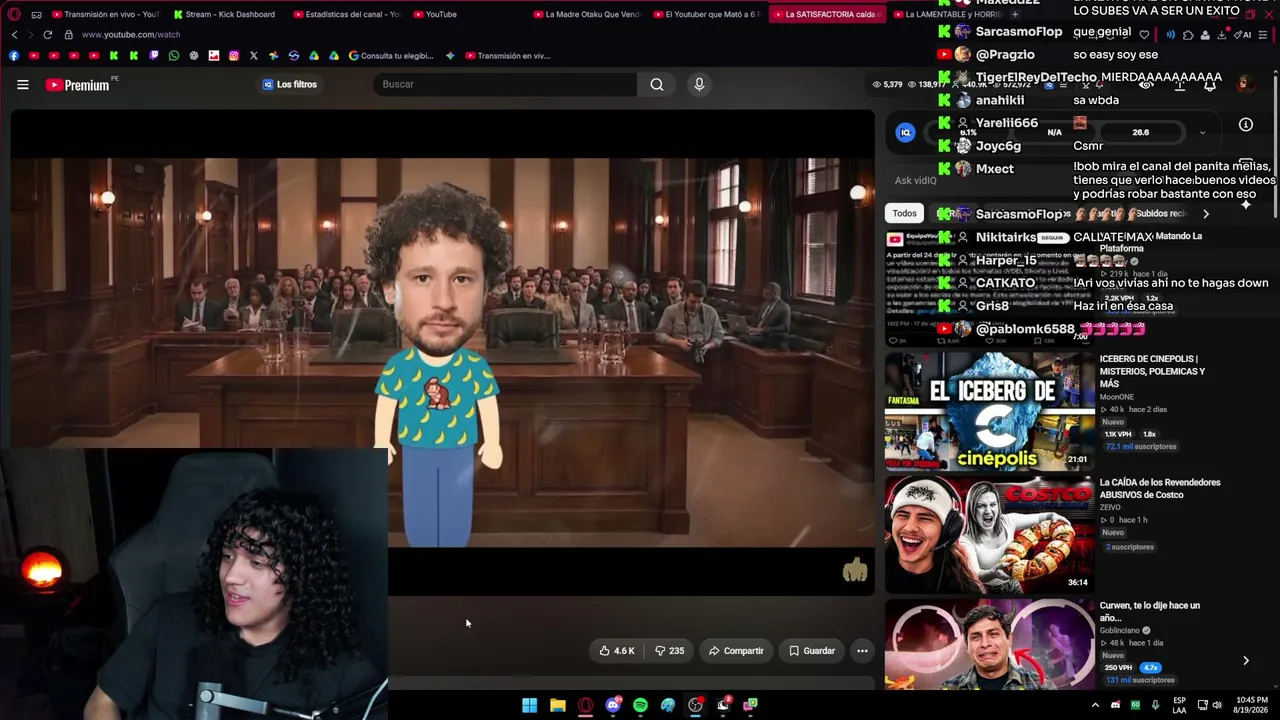
Task: Open Spotify from the taskbar
Action: (640, 705)
